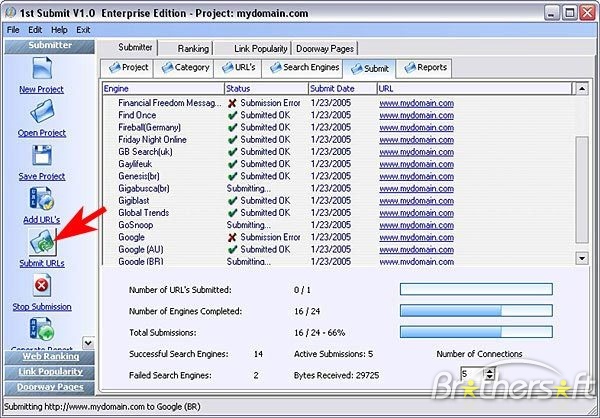Switch to the Doorway Pages tab
The width and height of the screenshot is (600, 418).
[x=325, y=49]
